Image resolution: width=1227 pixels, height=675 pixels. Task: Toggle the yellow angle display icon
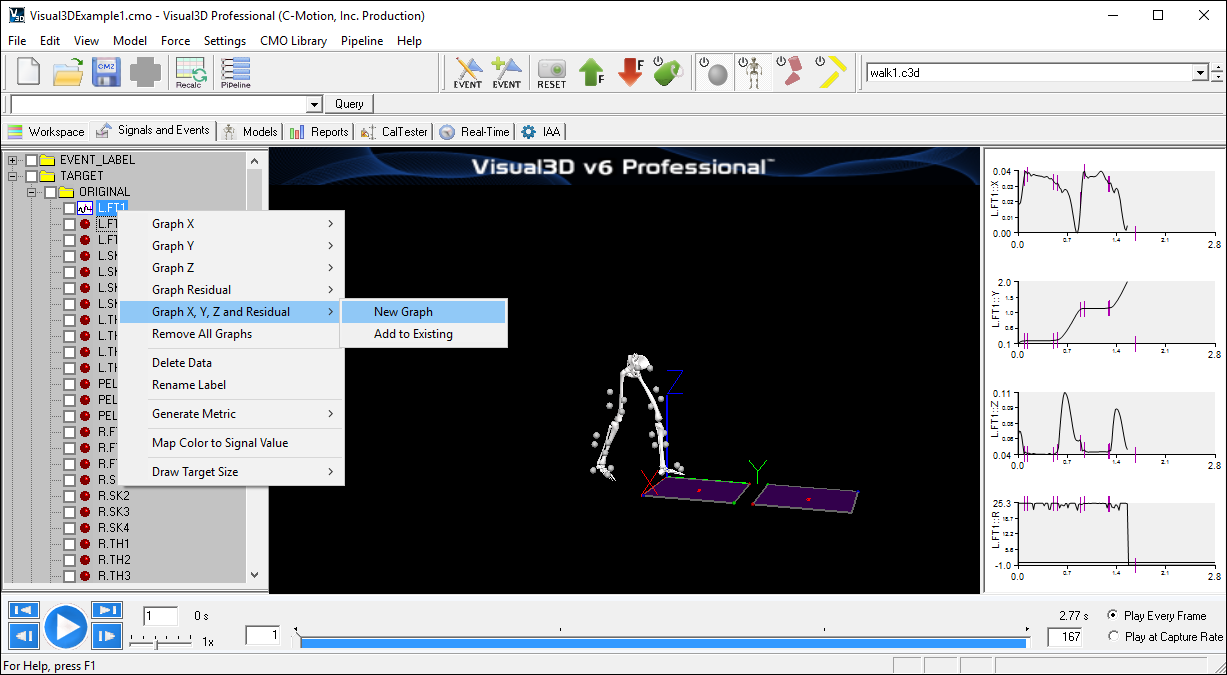(x=830, y=72)
